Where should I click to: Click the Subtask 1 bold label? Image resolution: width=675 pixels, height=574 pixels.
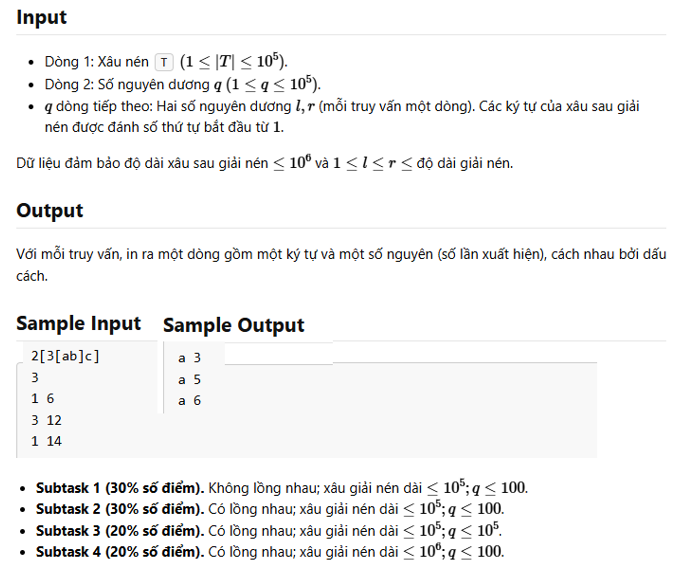coord(120,488)
